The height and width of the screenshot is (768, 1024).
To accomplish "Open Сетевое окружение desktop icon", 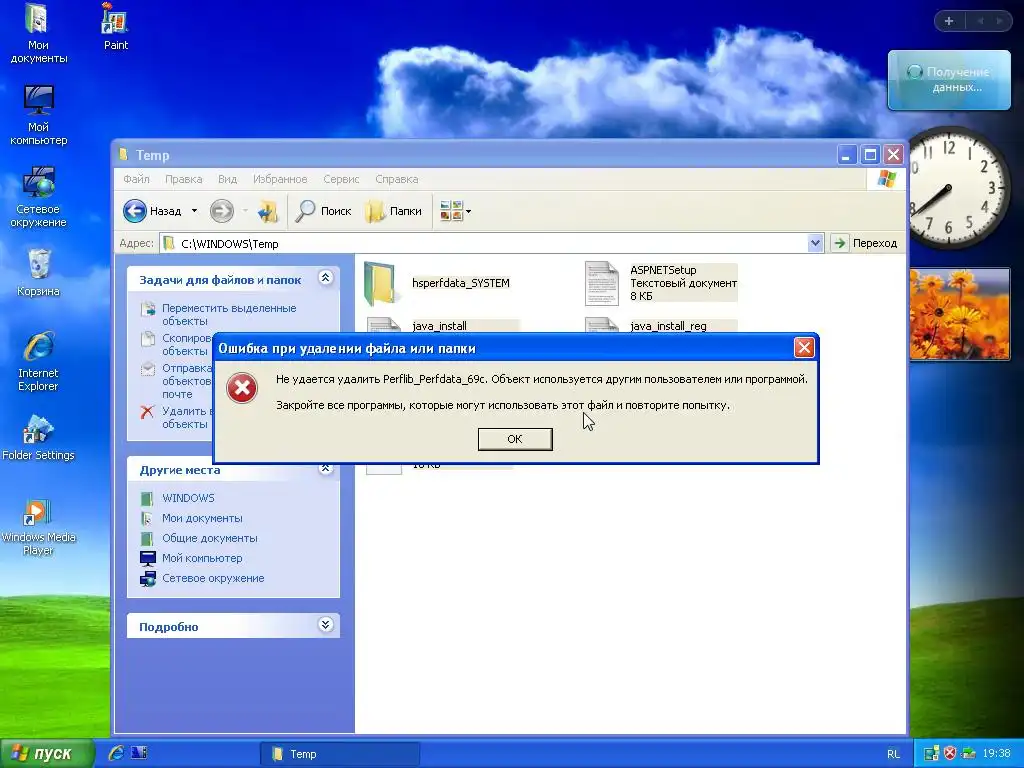I will 38,197.
